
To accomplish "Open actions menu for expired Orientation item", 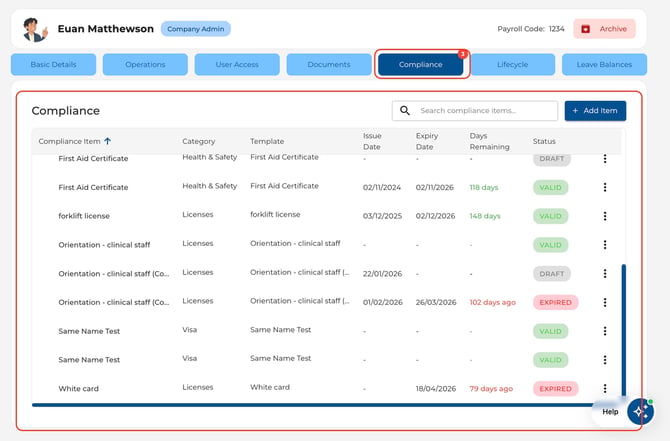I will (x=605, y=302).
